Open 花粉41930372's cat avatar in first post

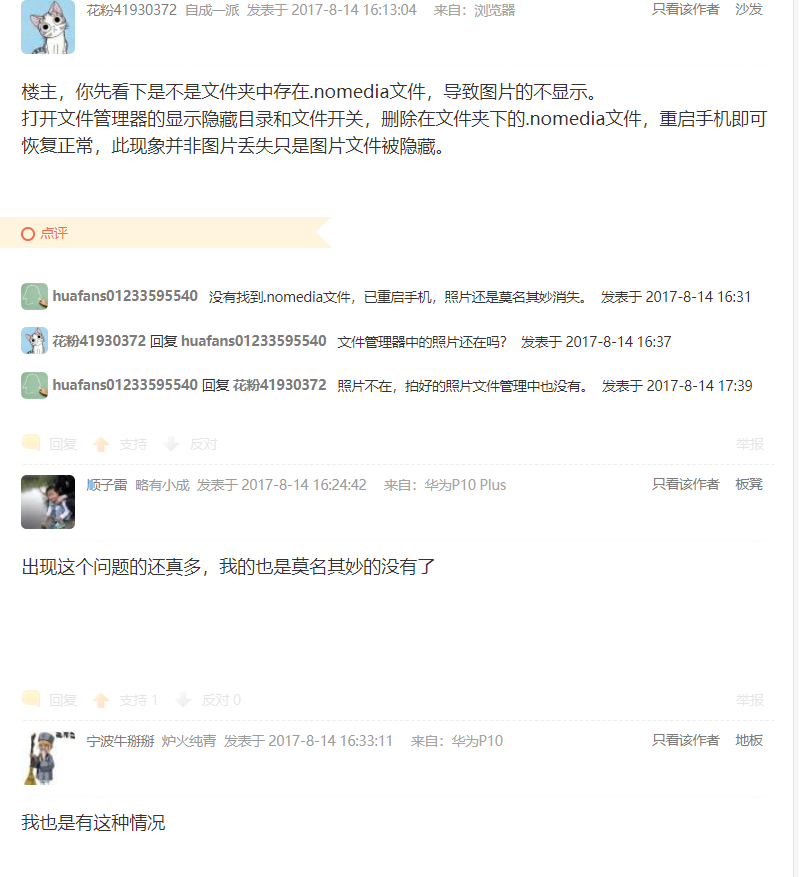tap(48, 27)
